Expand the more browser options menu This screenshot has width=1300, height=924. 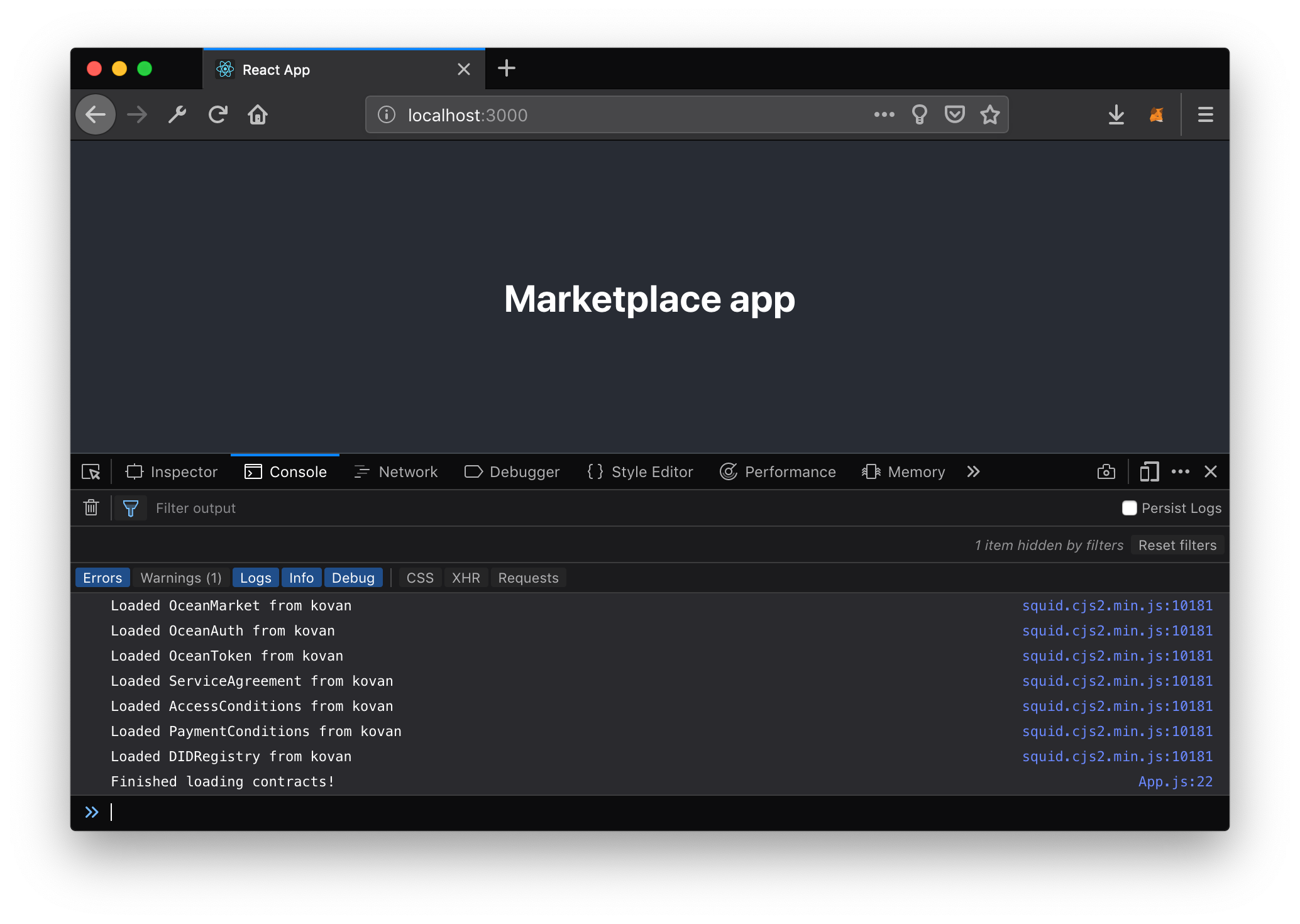[x=1206, y=114]
